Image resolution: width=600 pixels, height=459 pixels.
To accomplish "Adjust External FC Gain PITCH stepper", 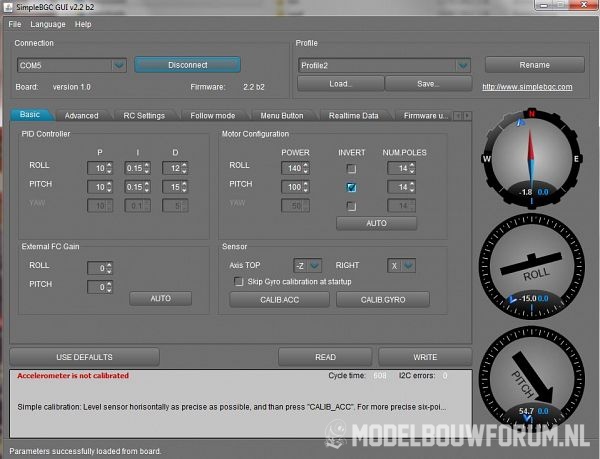I will click(109, 287).
